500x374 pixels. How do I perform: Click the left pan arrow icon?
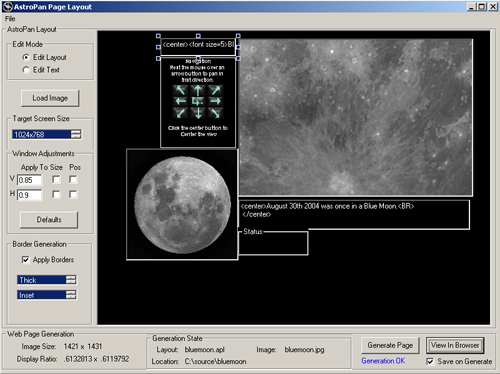tap(180, 101)
